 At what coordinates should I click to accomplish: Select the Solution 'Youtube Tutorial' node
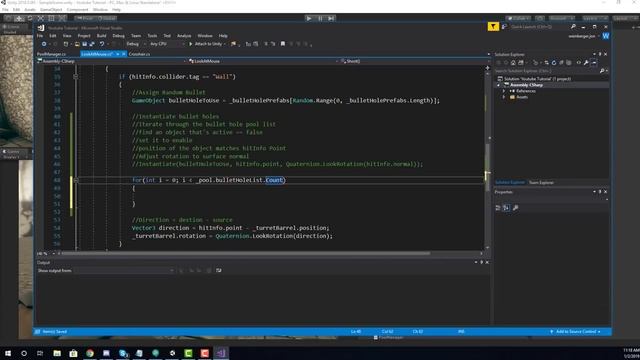tap(534, 79)
